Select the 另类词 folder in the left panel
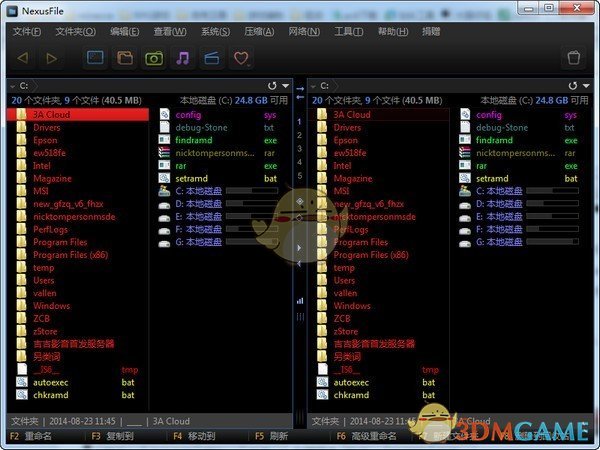The height and width of the screenshot is (450, 600). point(47,357)
